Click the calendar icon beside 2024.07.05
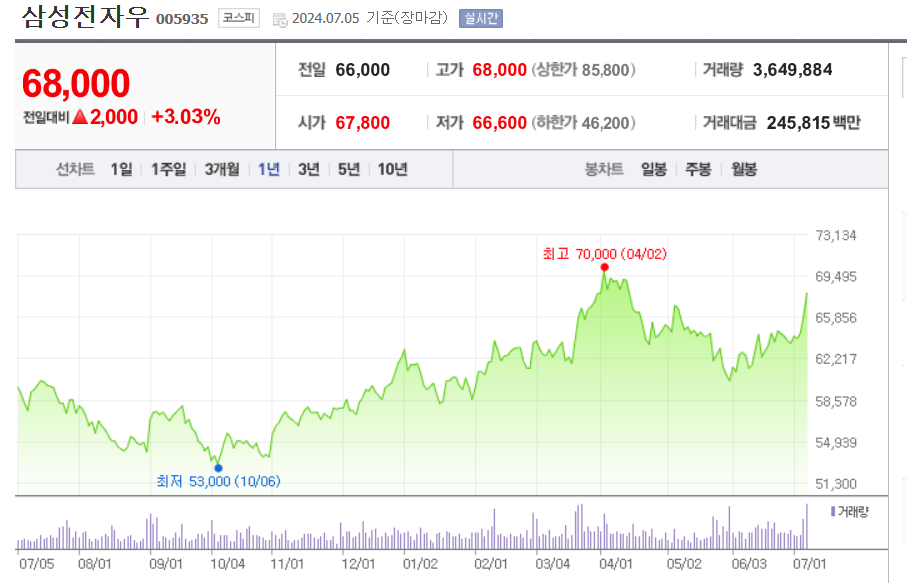The width and height of the screenshot is (907, 583). point(280,20)
